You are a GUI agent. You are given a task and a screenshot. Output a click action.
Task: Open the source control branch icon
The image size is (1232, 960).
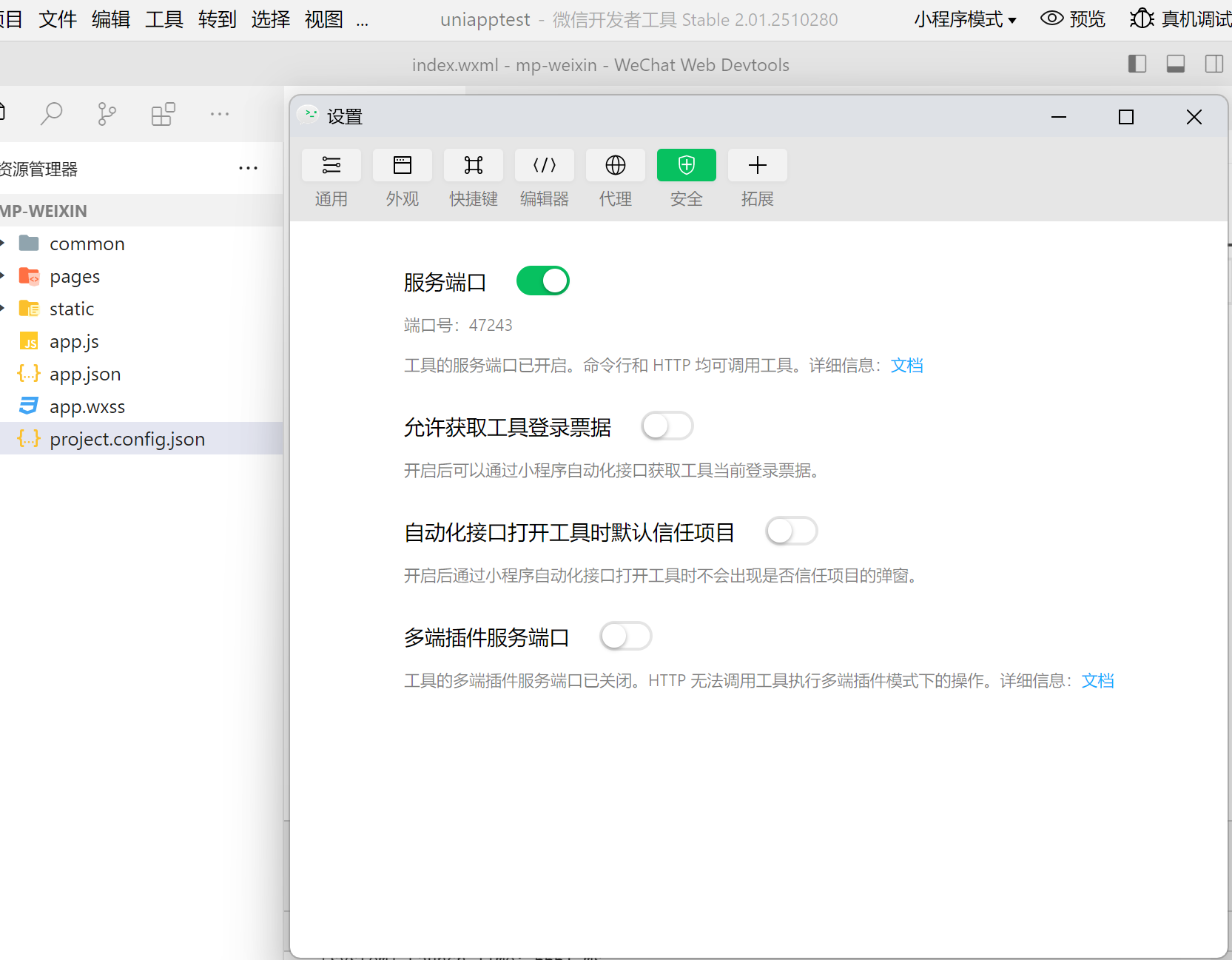click(x=107, y=114)
